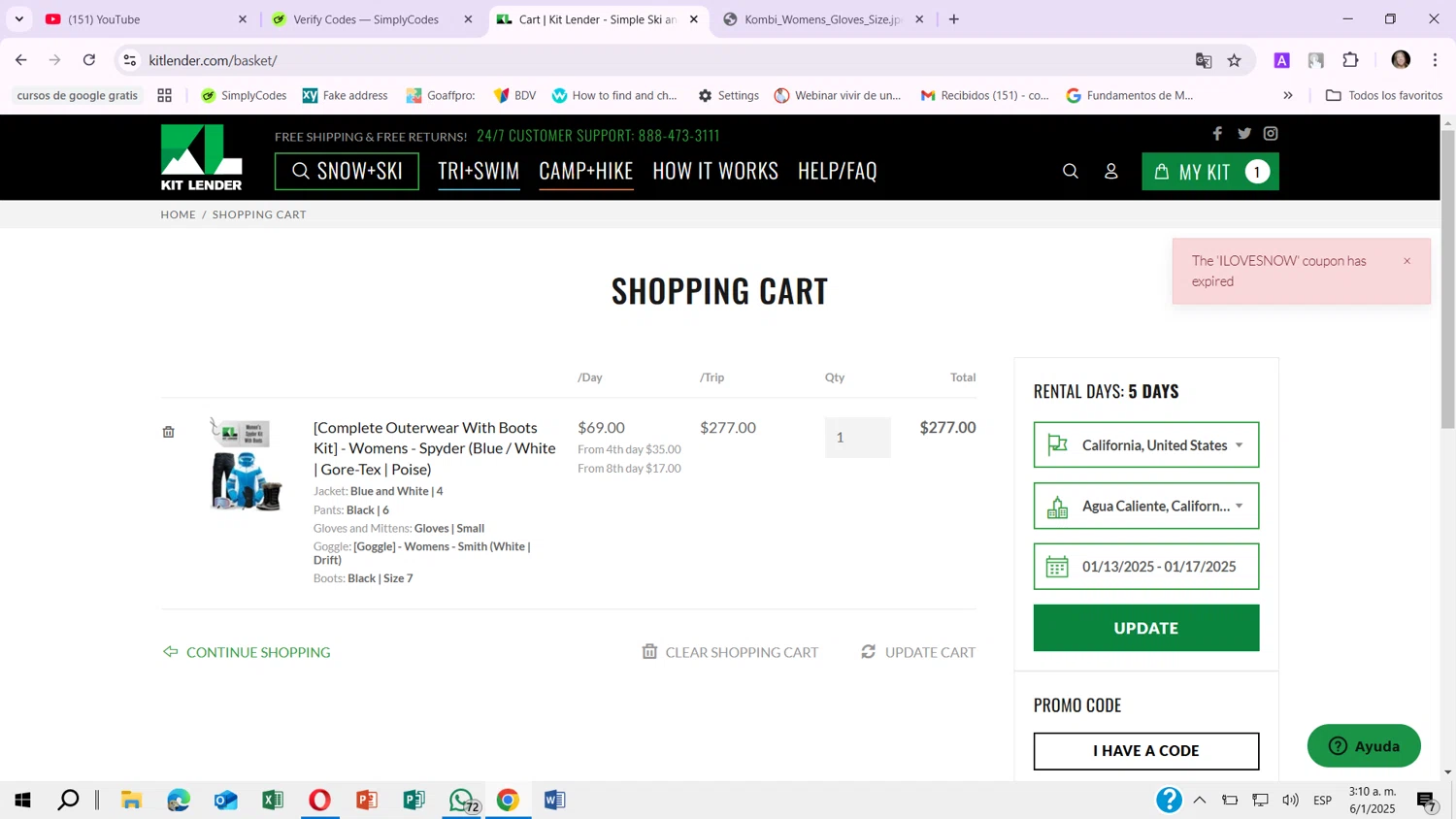Screen dimensions: 1456x819
Task: Visit Kit Lender Facebook page icon
Action: (1217, 134)
